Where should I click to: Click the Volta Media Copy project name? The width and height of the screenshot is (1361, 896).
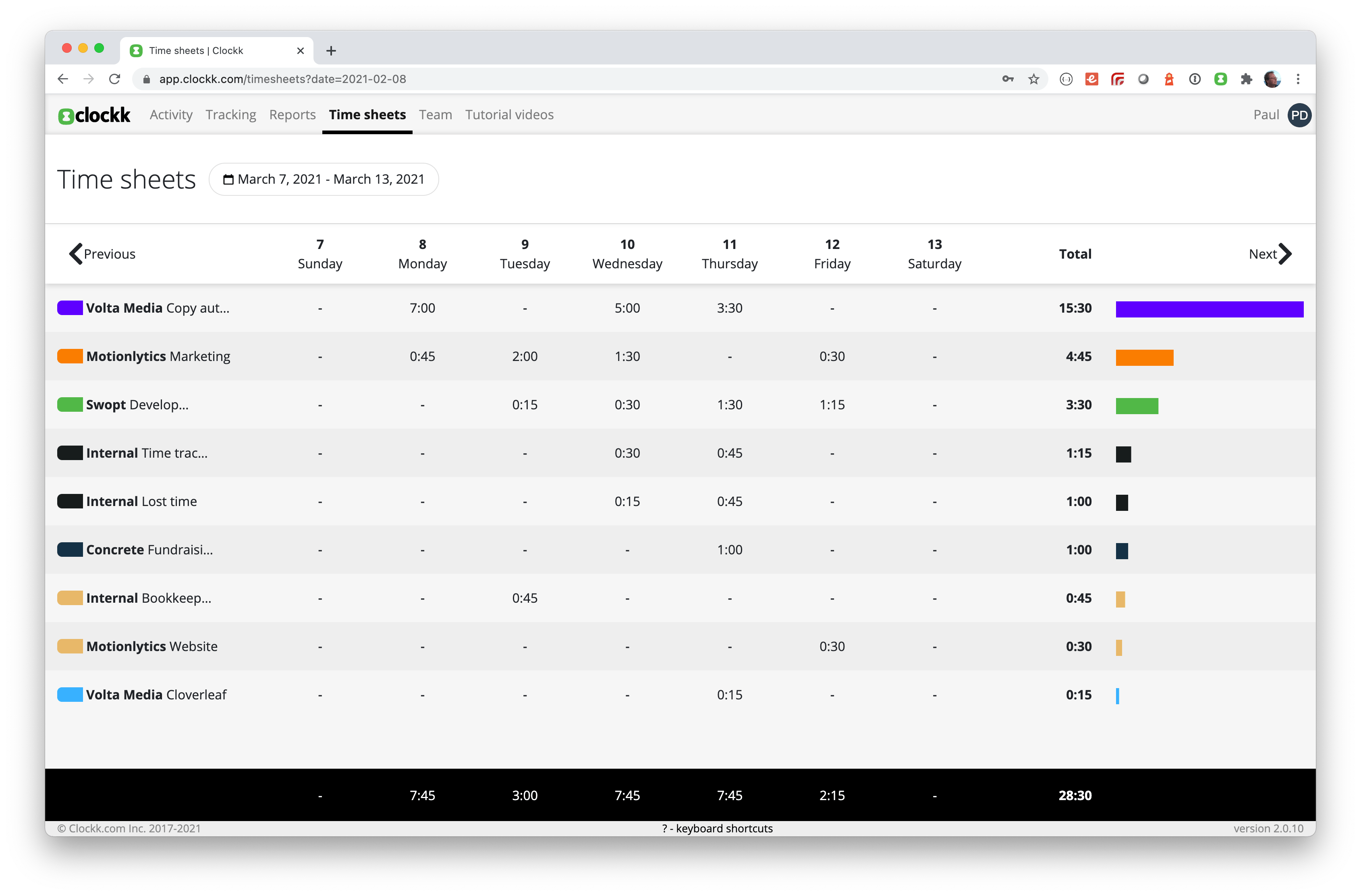tap(158, 308)
